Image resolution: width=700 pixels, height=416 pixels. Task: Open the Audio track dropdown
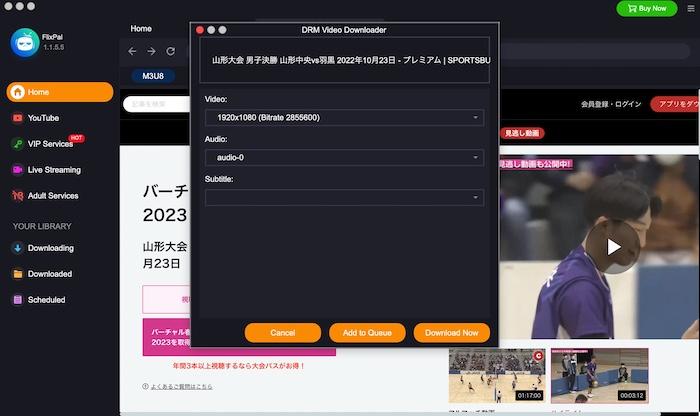click(x=344, y=157)
